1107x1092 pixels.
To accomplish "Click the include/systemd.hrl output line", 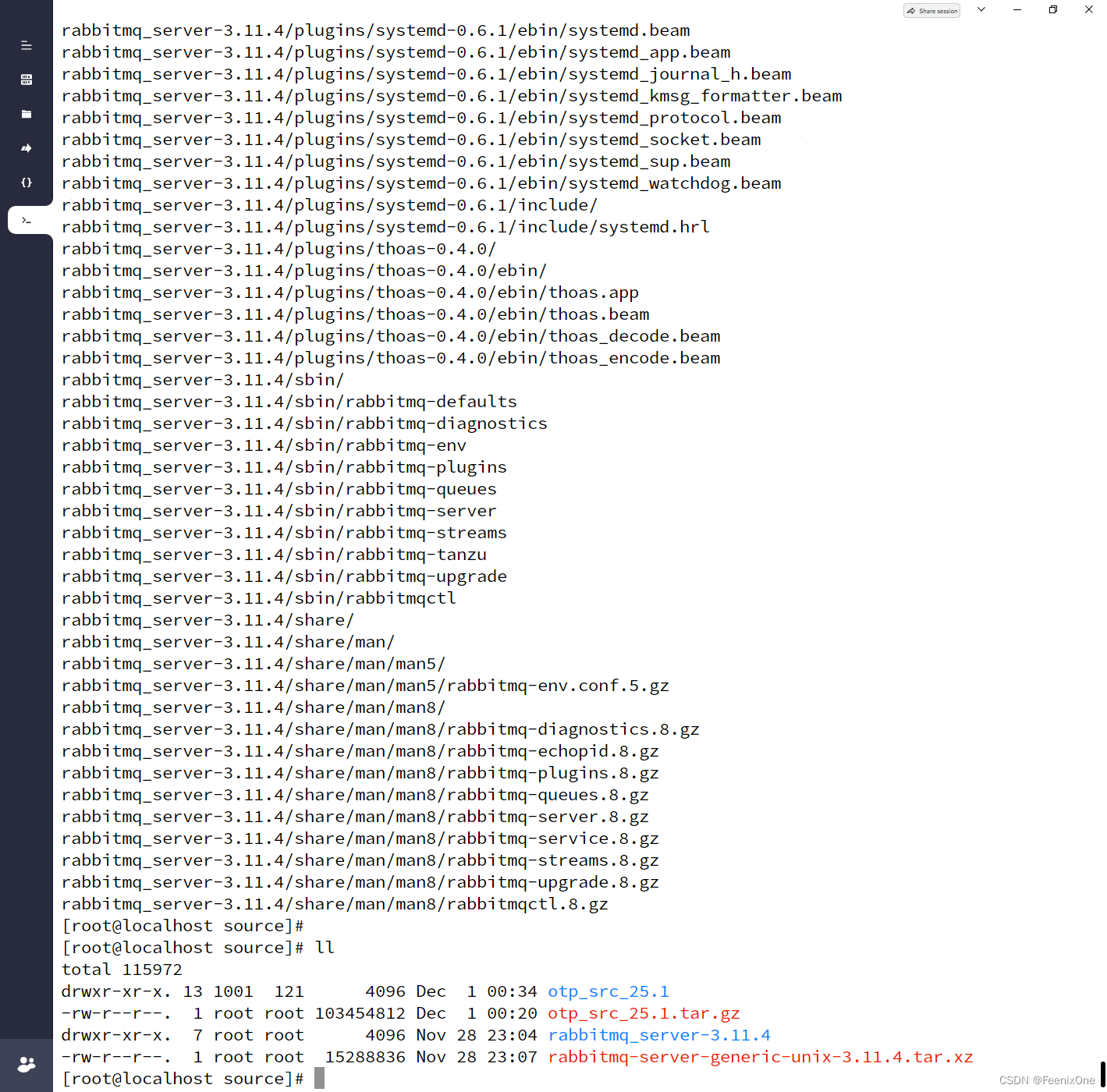I will [x=385, y=227].
